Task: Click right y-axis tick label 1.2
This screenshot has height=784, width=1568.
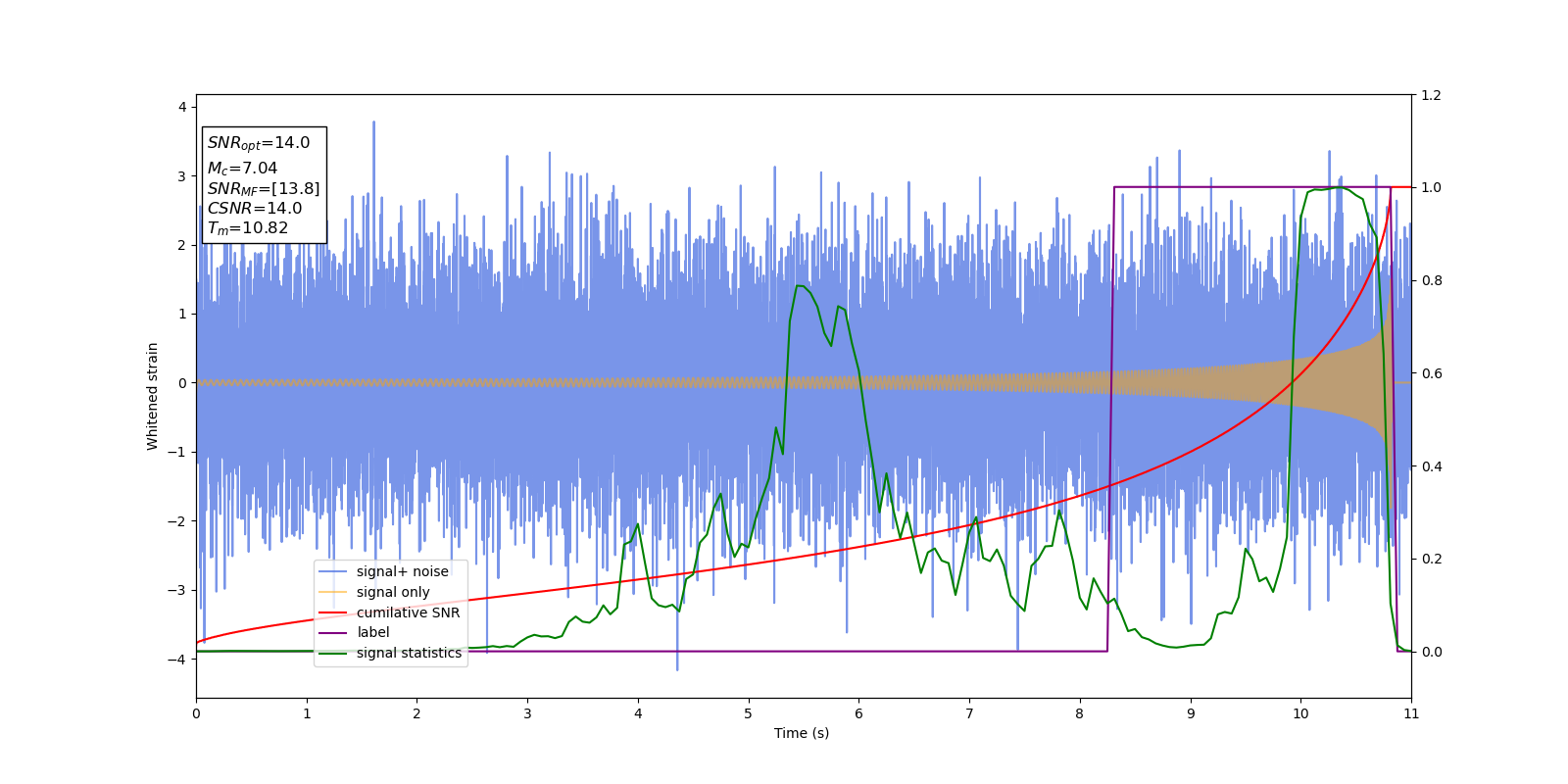Action: click(x=1431, y=95)
